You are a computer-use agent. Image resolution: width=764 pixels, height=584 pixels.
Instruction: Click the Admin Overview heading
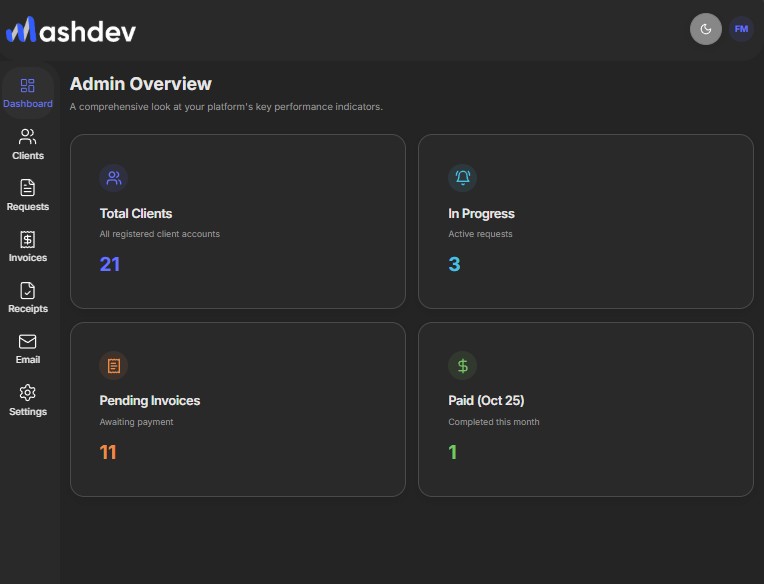click(141, 84)
